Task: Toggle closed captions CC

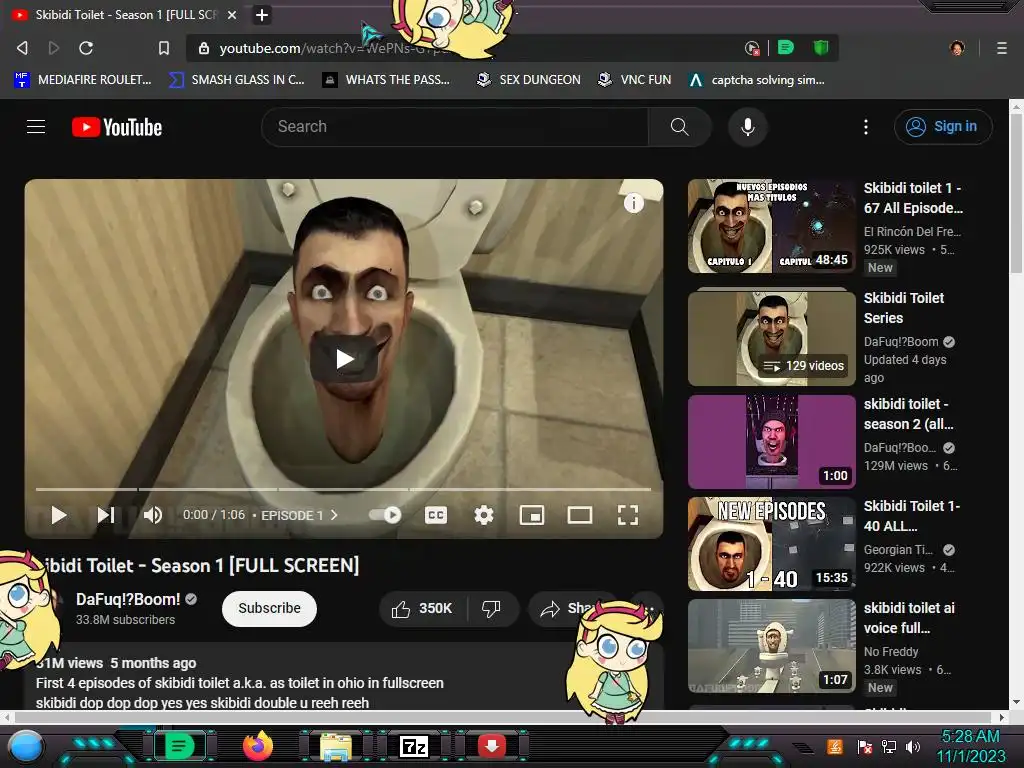Action: [436, 515]
